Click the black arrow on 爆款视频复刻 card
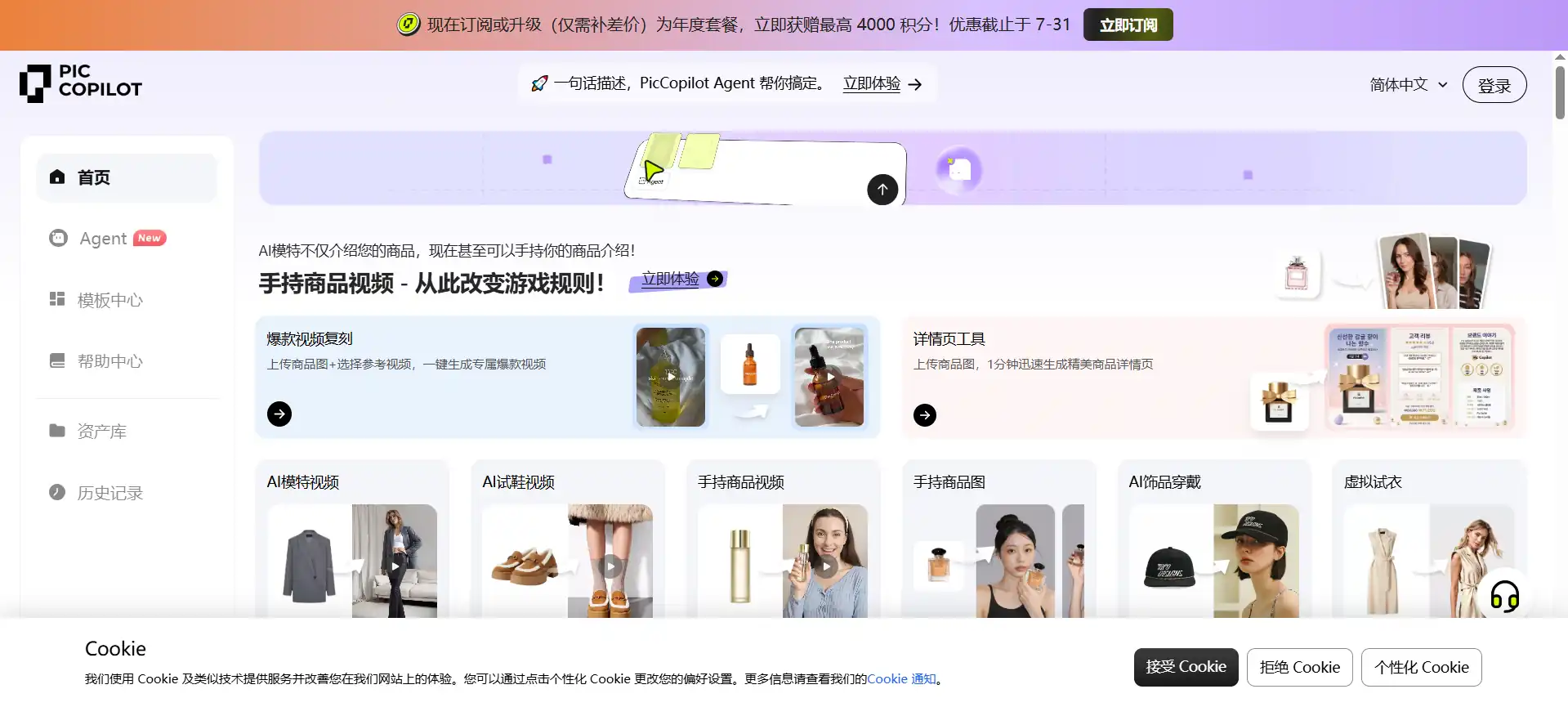 click(279, 414)
